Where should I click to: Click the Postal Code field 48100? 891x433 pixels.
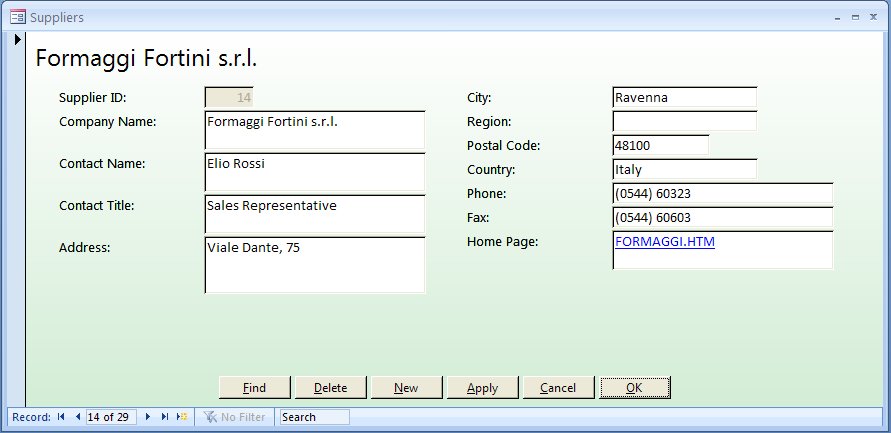661,145
